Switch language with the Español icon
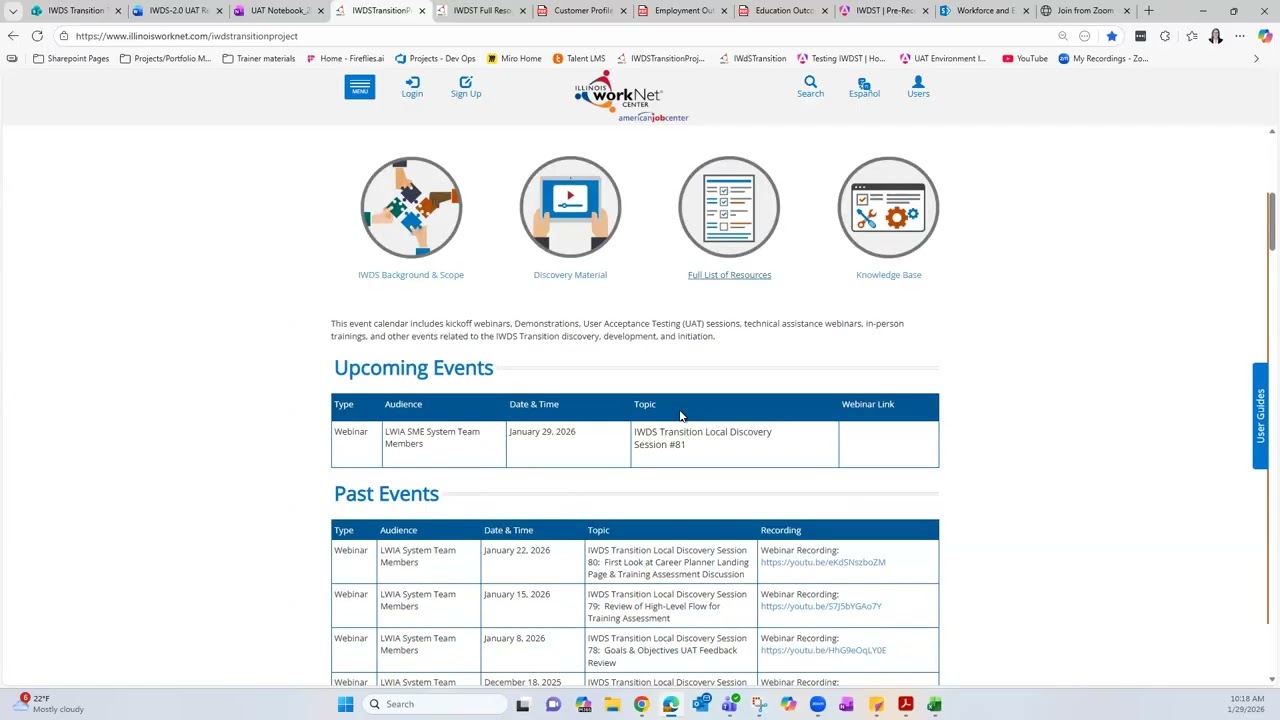 tap(864, 87)
